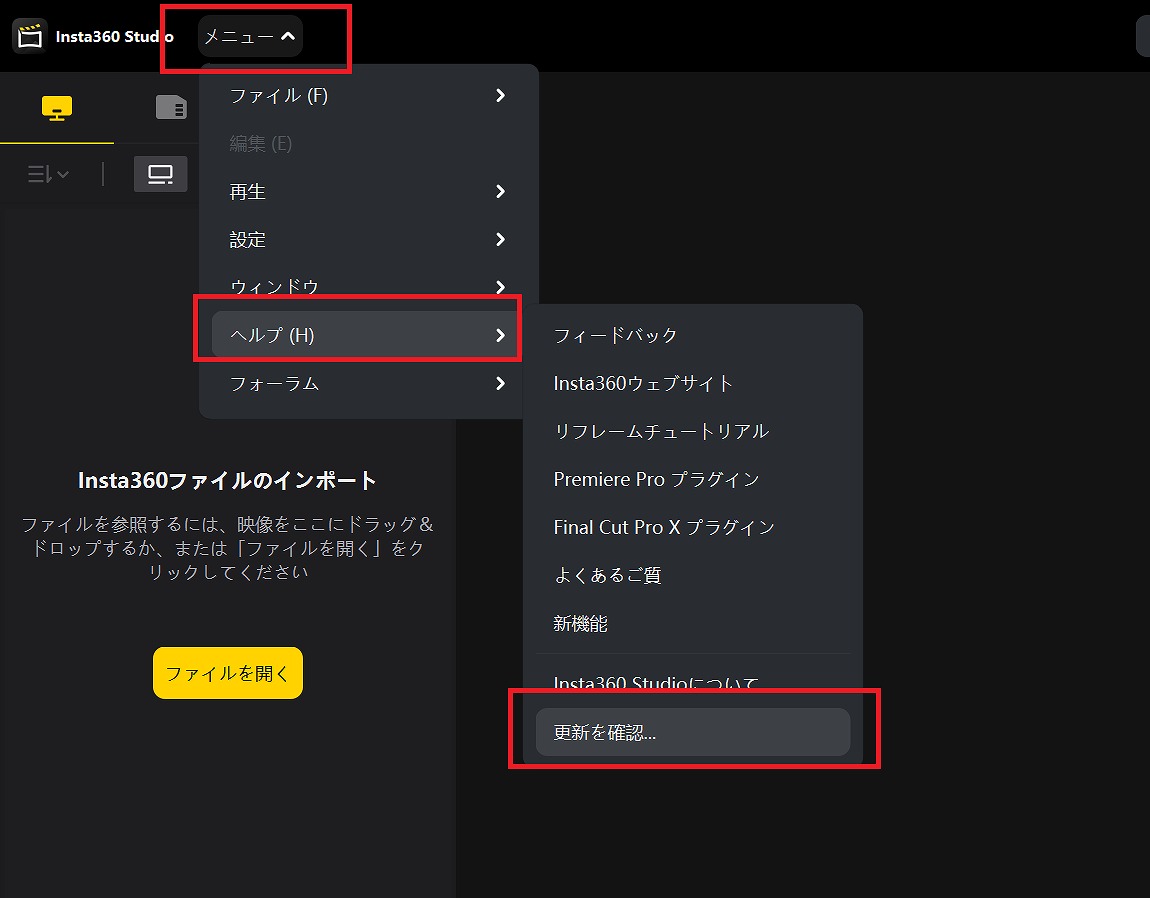Choose Final Cut Pro X プラグイン
Viewport: 1150px width, 898px height.
(x=693, y=527)
